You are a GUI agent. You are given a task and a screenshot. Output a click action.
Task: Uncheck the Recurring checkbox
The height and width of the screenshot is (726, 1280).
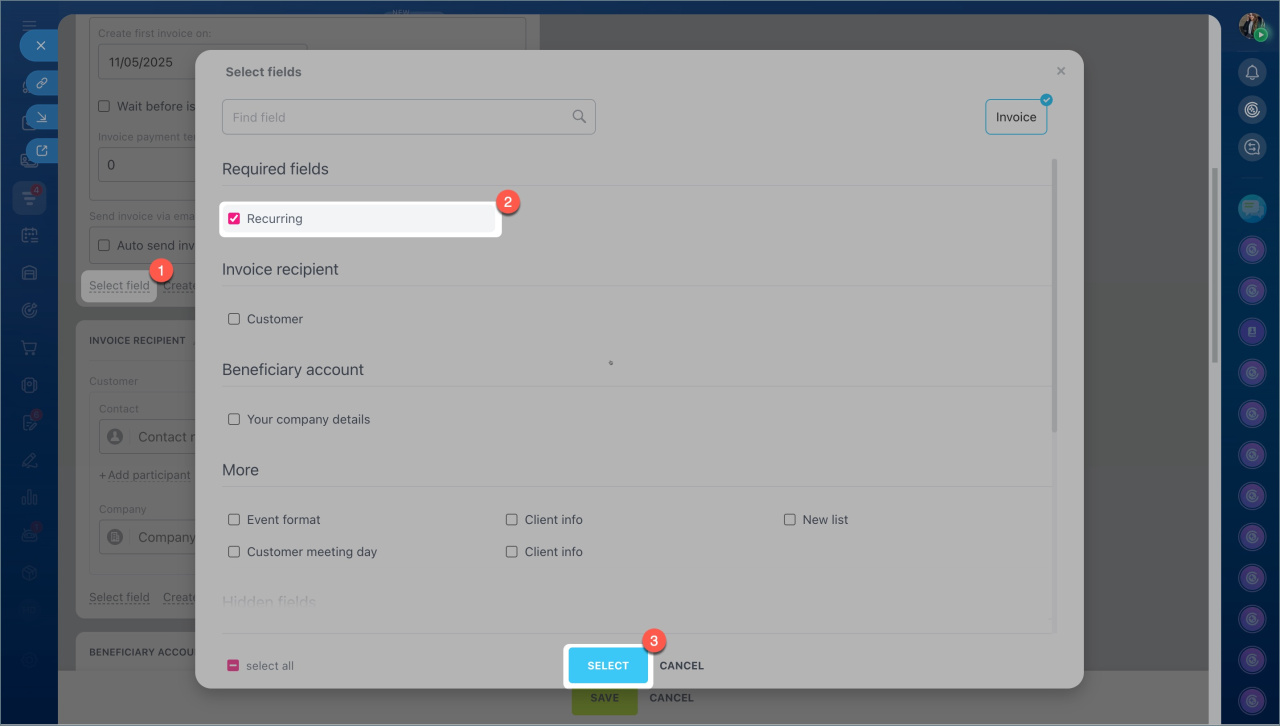(x=234, y=219)
